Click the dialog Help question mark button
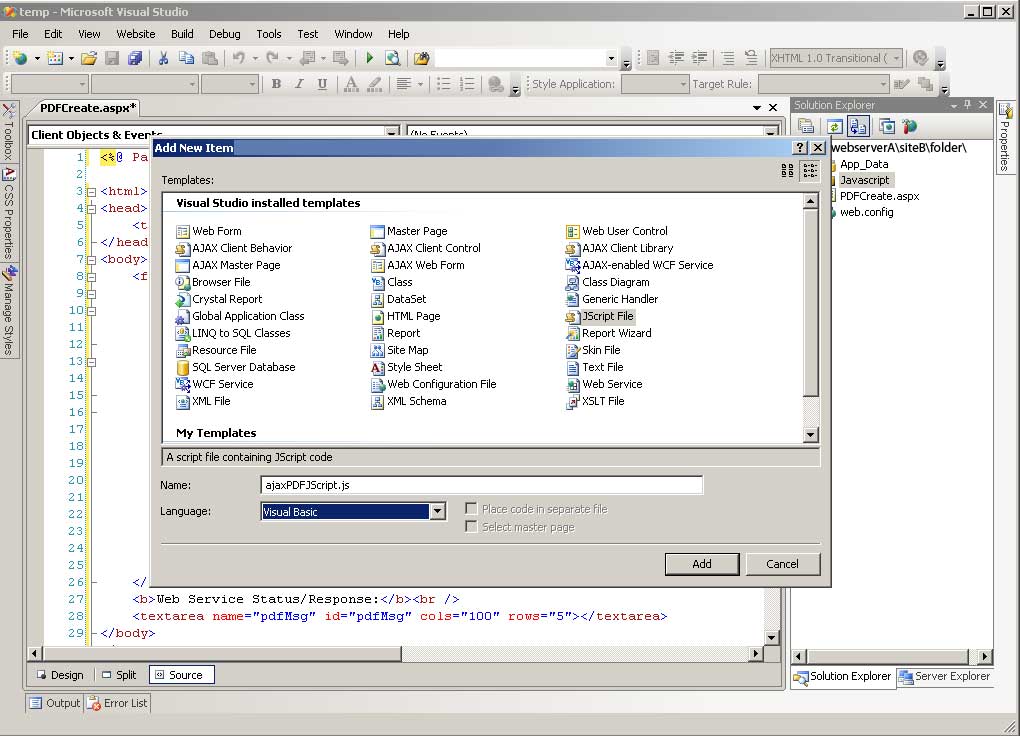 tap(801, 148)
